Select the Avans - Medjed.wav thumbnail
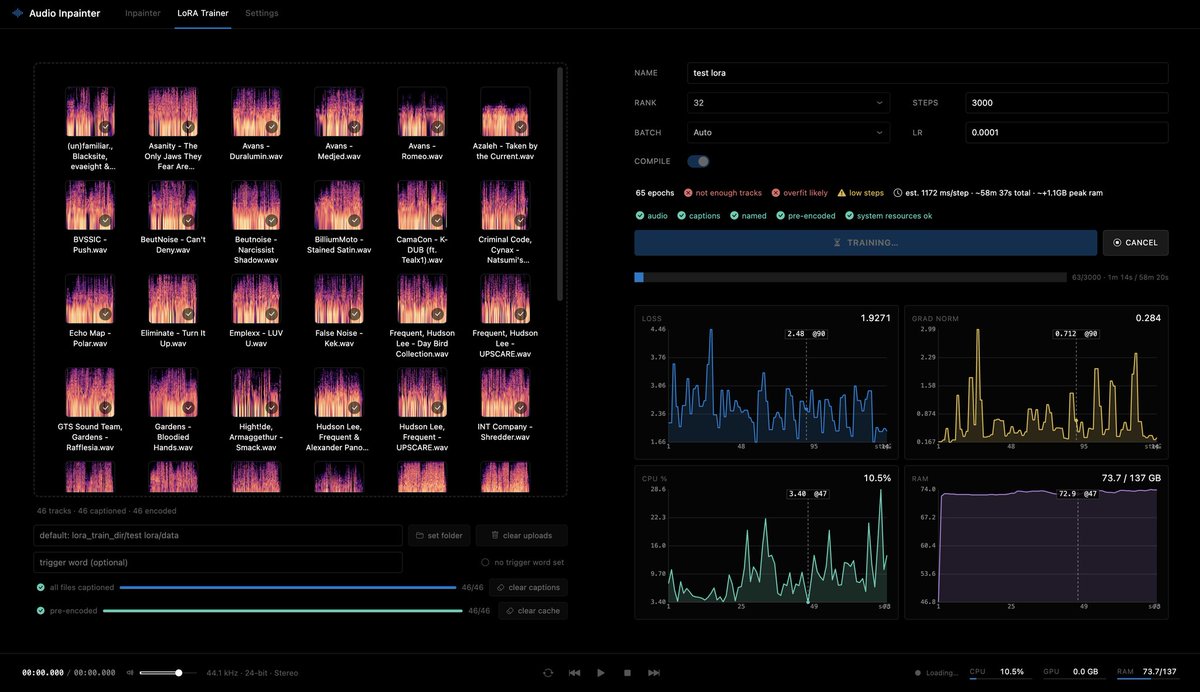 339,111
